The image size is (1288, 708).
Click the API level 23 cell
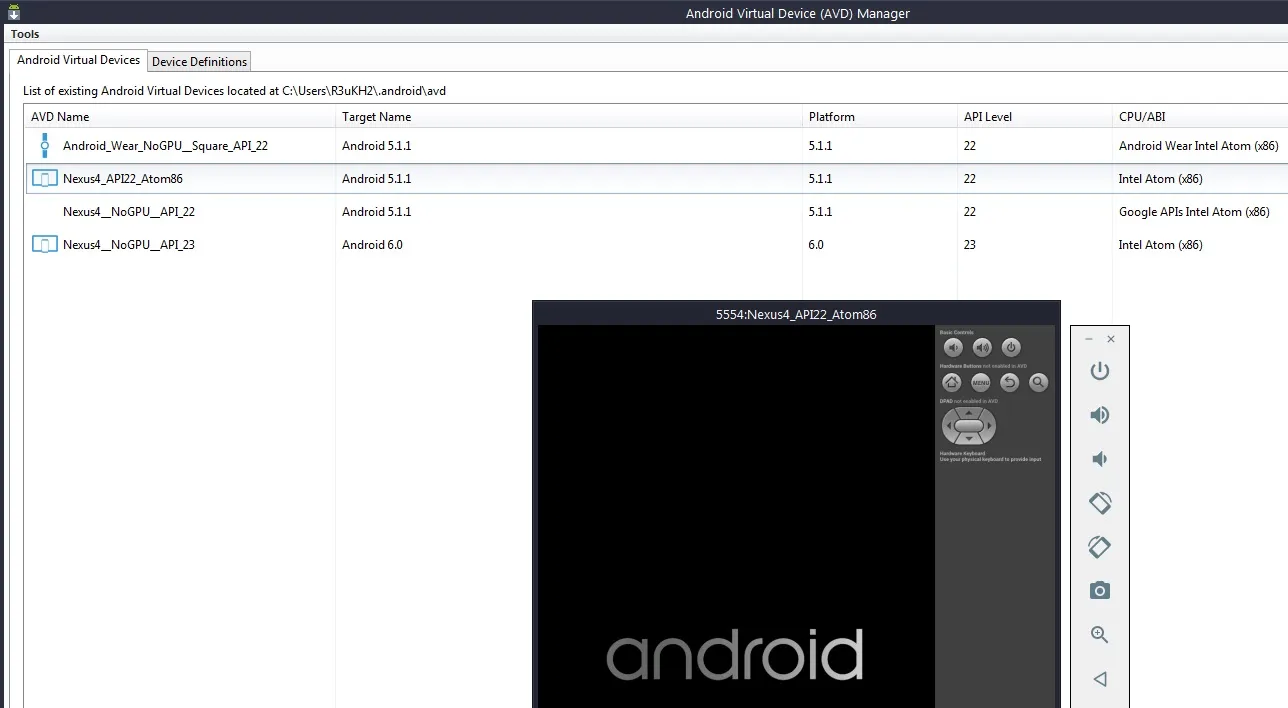[x=970, y=245]
